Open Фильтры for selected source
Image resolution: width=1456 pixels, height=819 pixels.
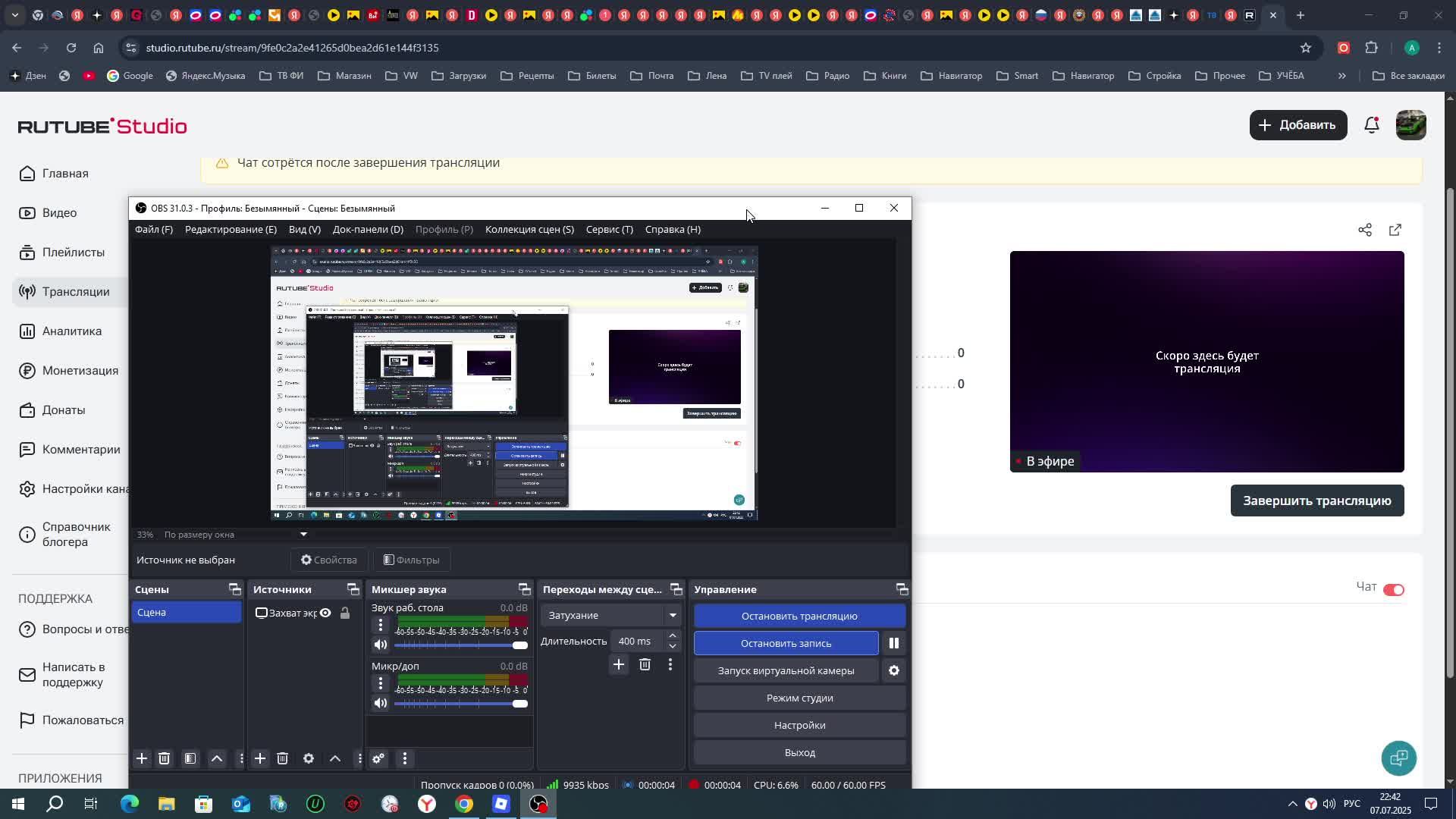(x=411, y=560)
